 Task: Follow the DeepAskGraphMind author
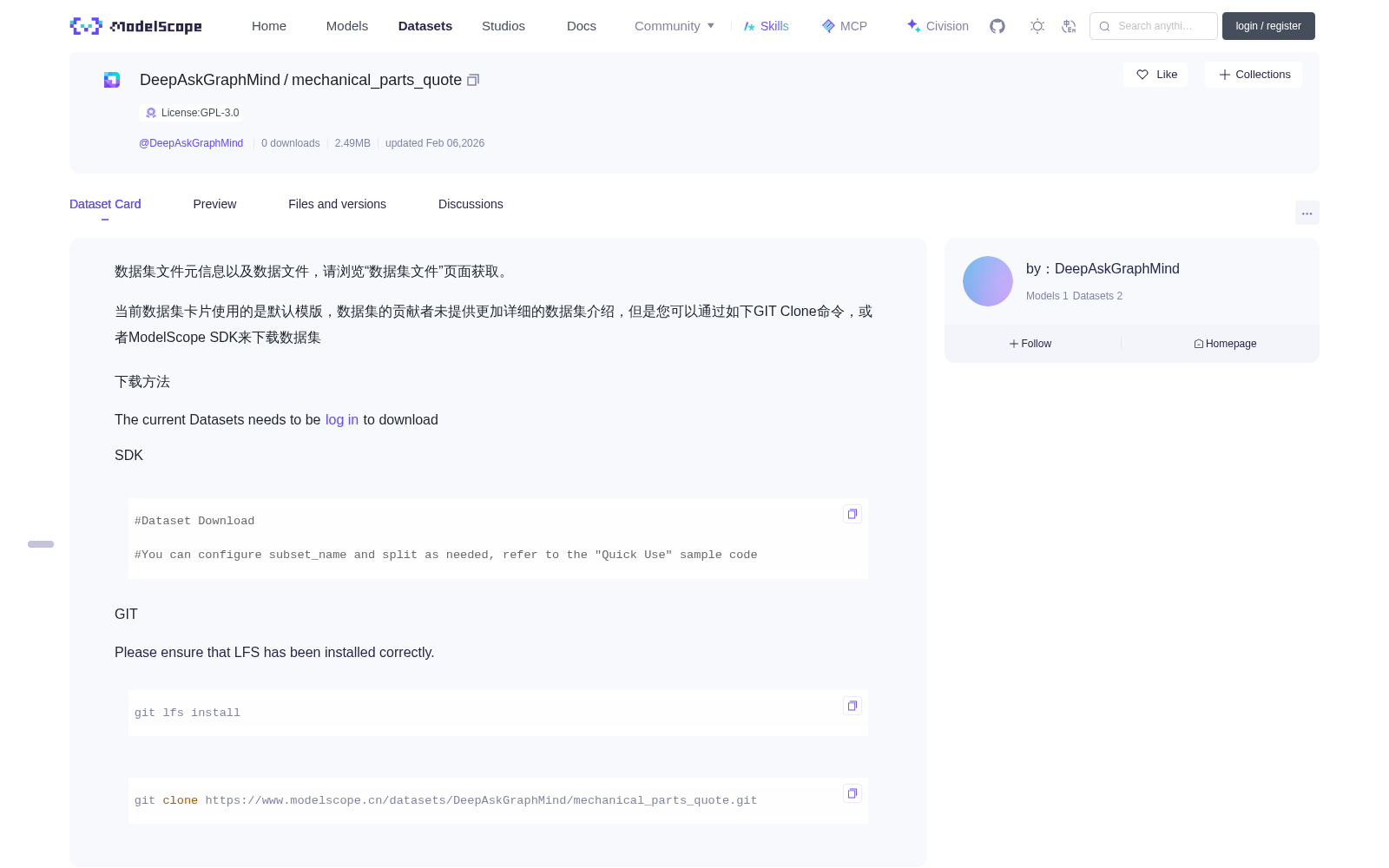coord(1030,344)
